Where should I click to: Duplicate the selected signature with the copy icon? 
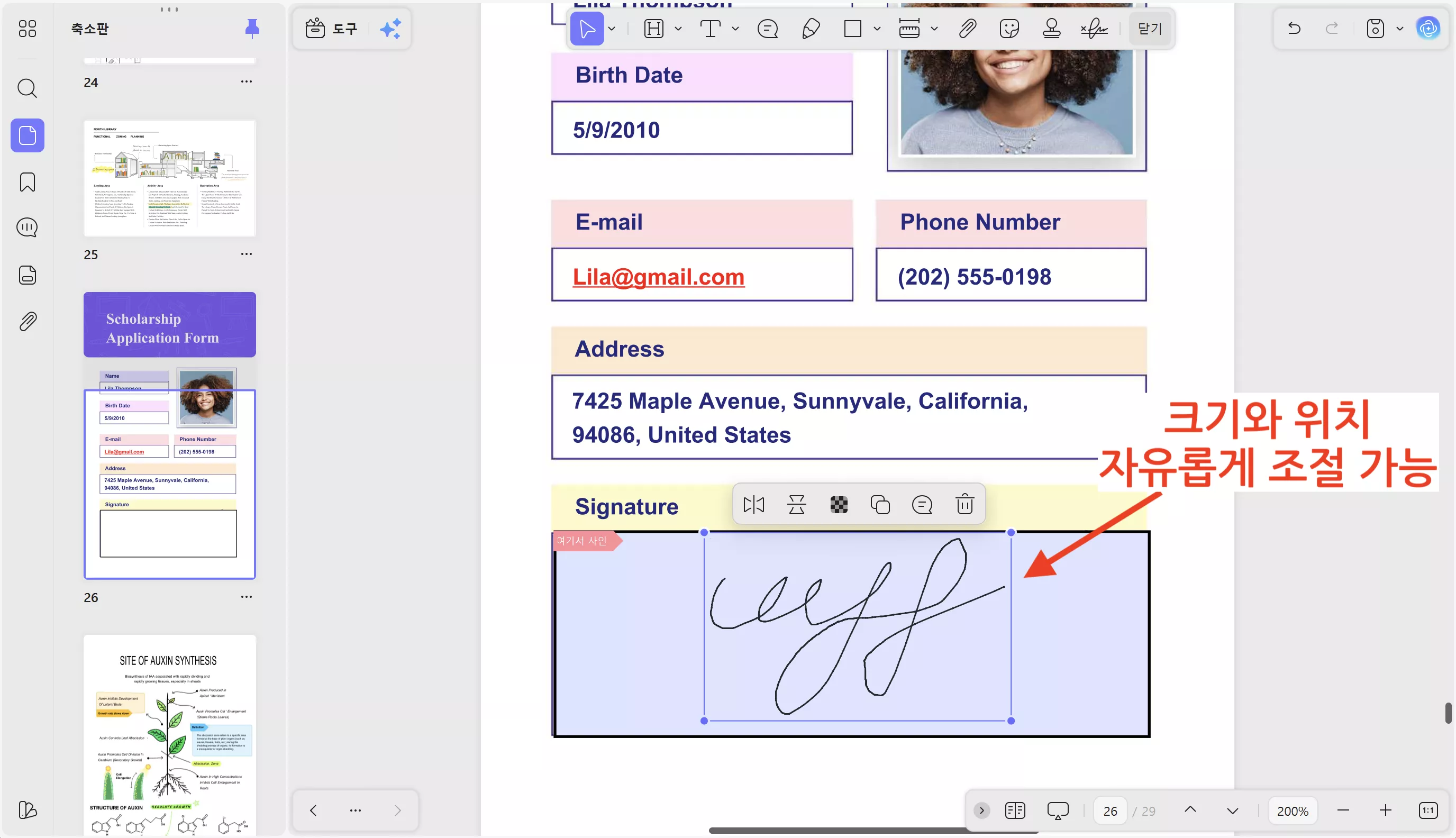(x=880, y=505)
